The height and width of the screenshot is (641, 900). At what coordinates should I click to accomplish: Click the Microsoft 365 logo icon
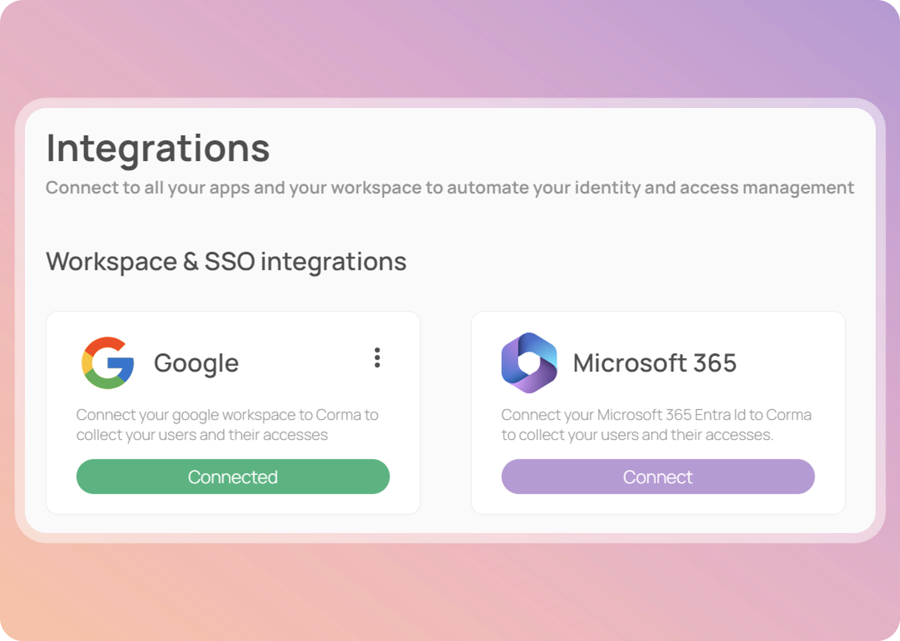coord(529,362)
